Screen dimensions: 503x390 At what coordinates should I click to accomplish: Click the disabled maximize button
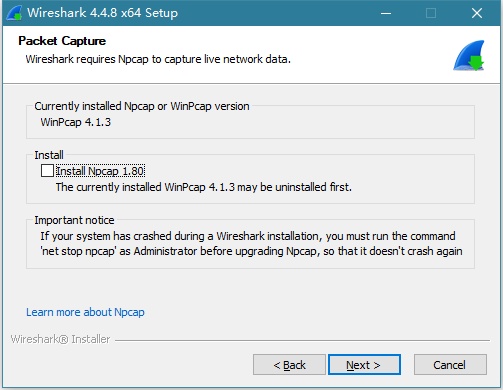[431, 13]
